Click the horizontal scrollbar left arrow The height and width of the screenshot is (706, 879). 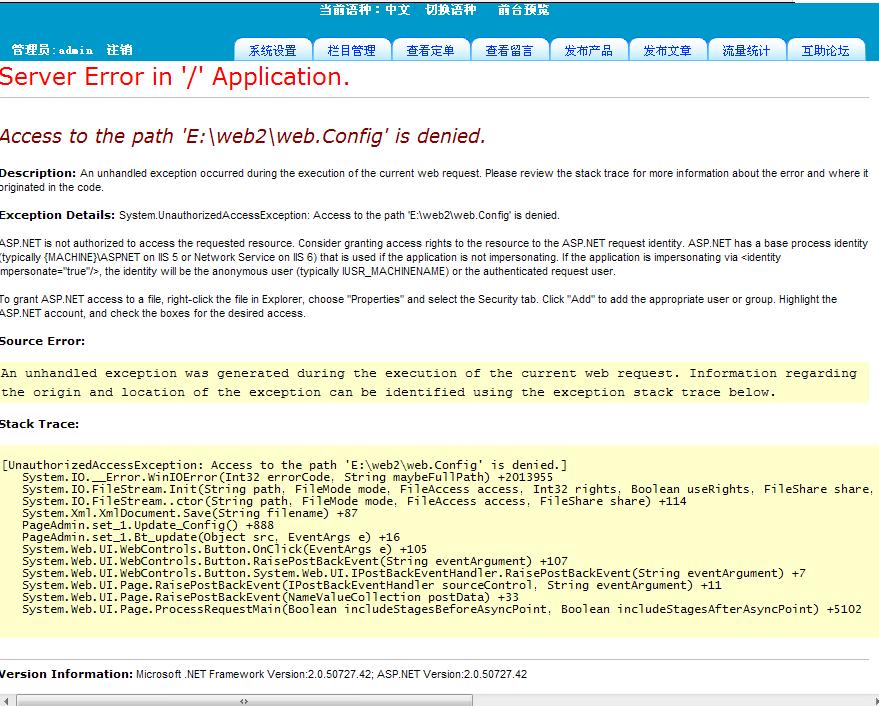pos(6,700)
